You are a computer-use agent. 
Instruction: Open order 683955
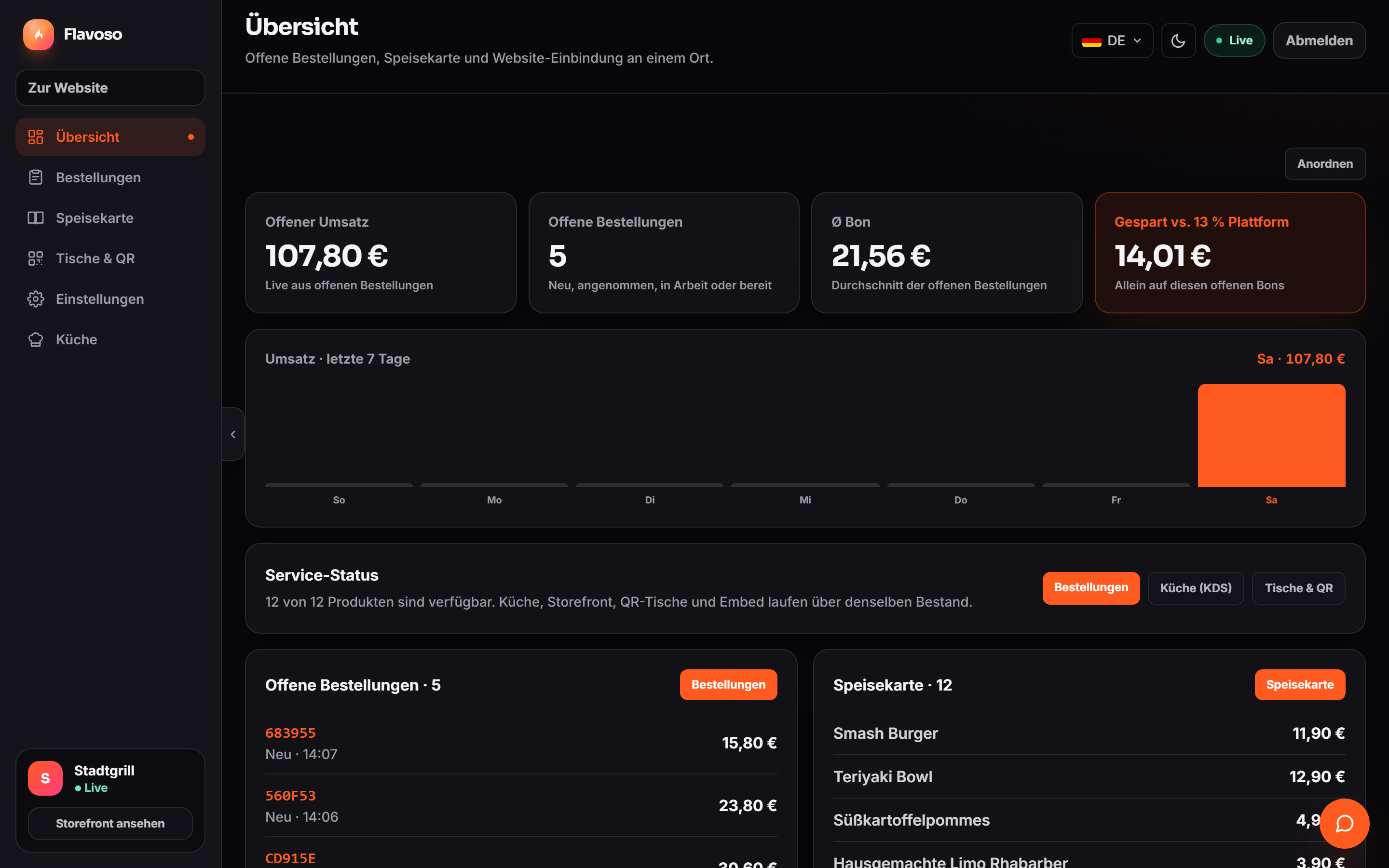(521, 743)
